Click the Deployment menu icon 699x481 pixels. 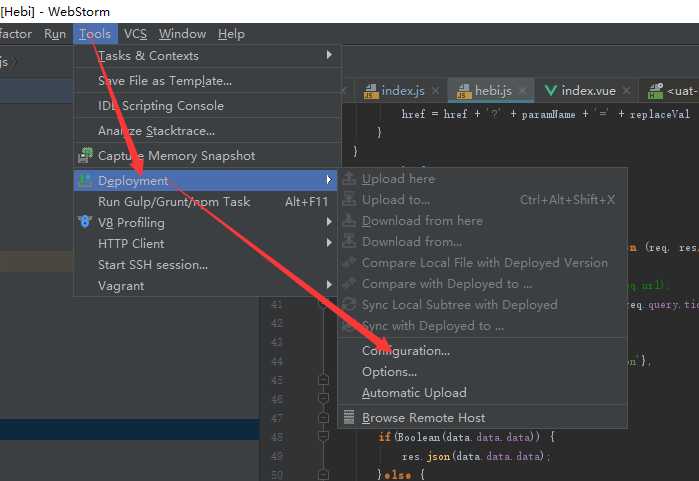(85, 180)
